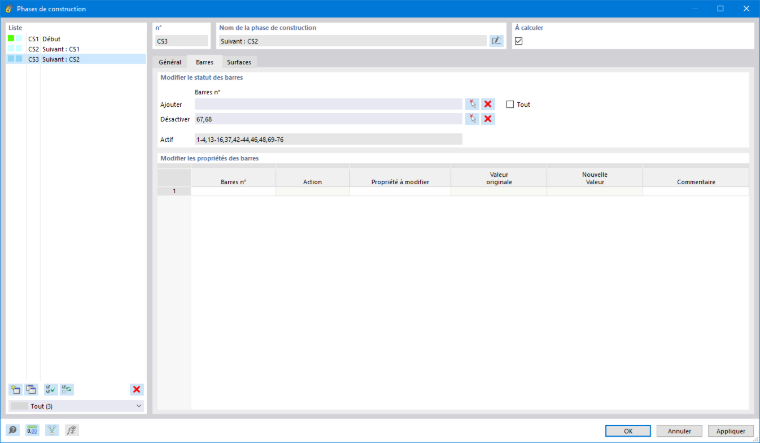The image size is (760, 443).
Task: Select CS2 Suivant : CS1 in list
Action: [x=76, y=49]
